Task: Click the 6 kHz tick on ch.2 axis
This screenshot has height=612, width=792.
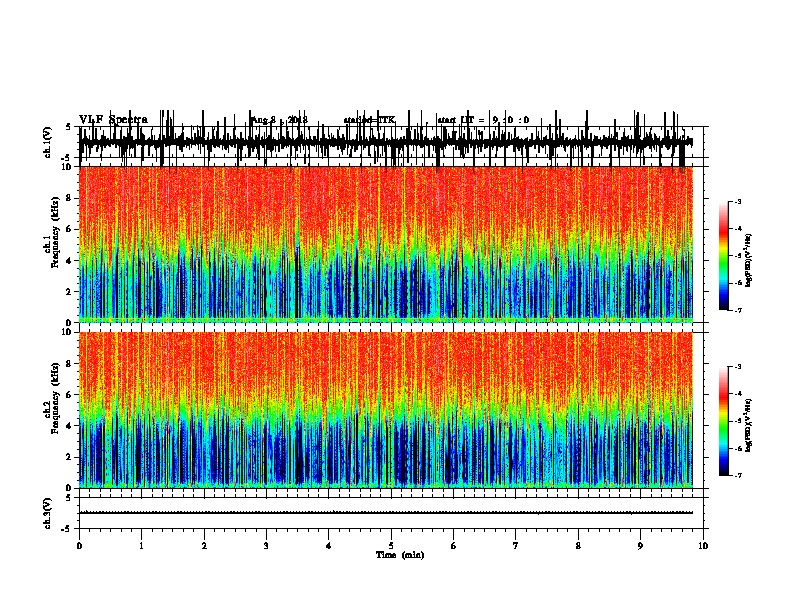Action: [70, 395]
